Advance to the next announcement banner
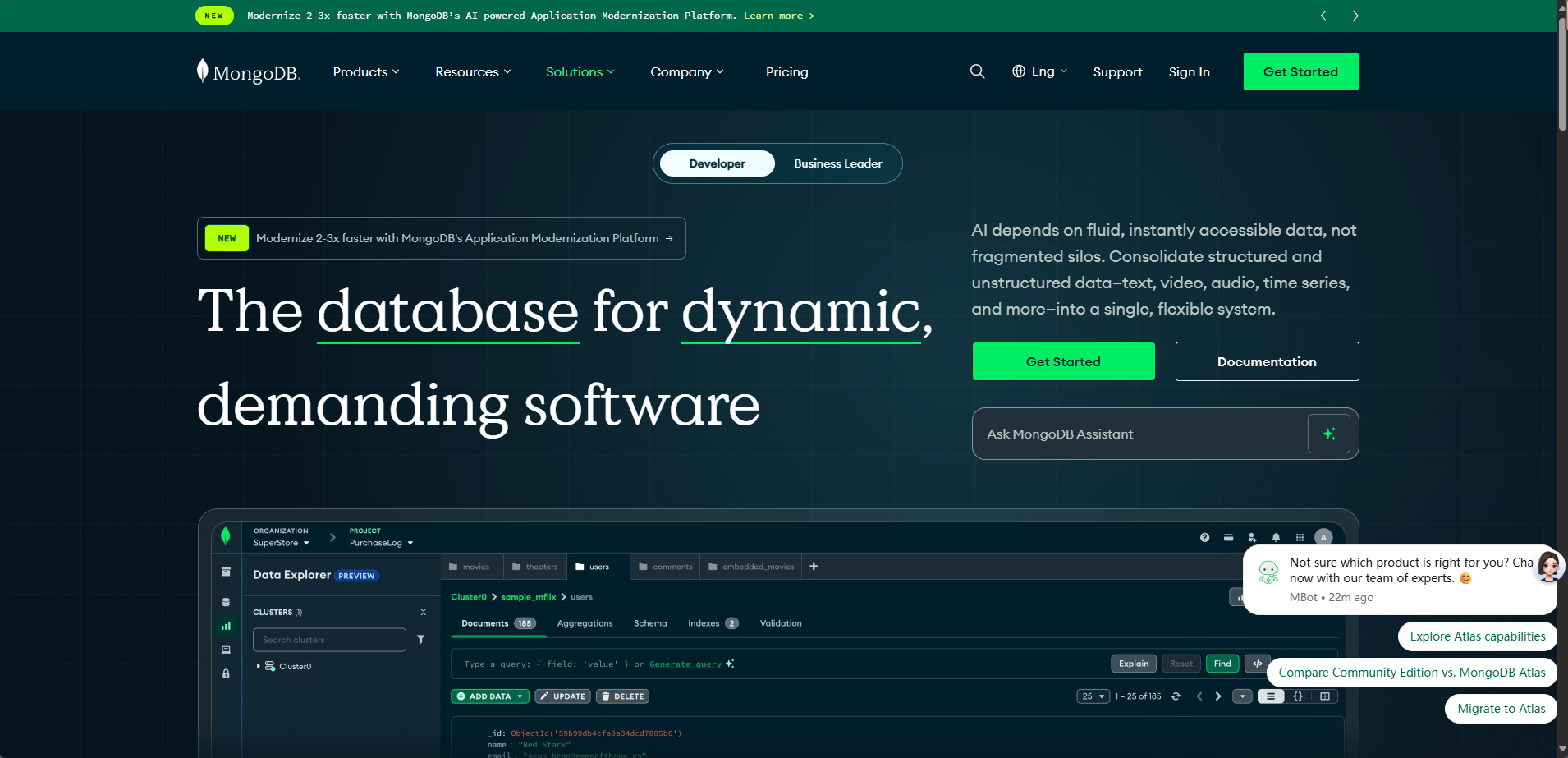Screen dimensions: 1568x758 pos(1355,16)
